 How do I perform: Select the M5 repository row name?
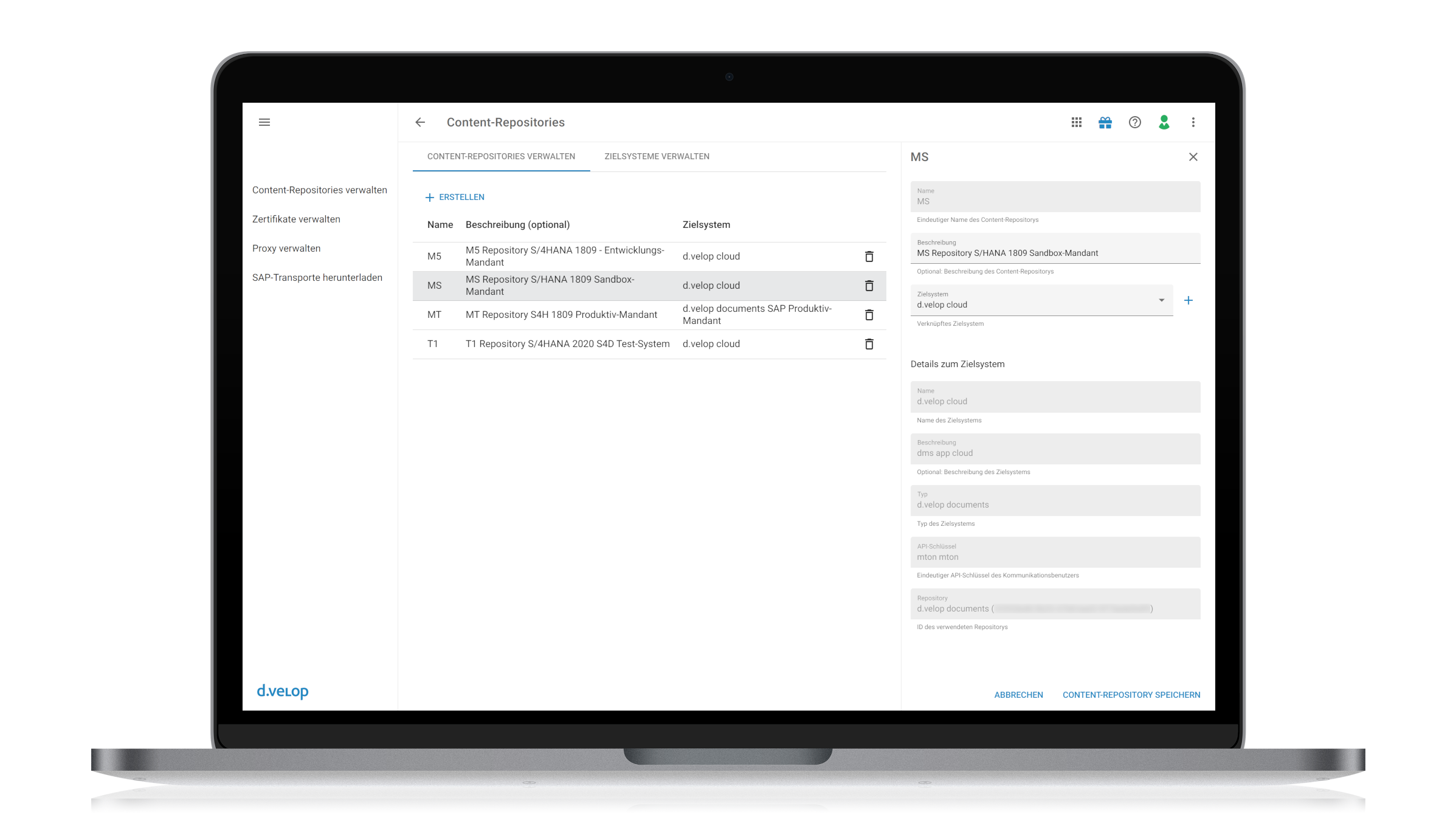(x=434, y=257)
